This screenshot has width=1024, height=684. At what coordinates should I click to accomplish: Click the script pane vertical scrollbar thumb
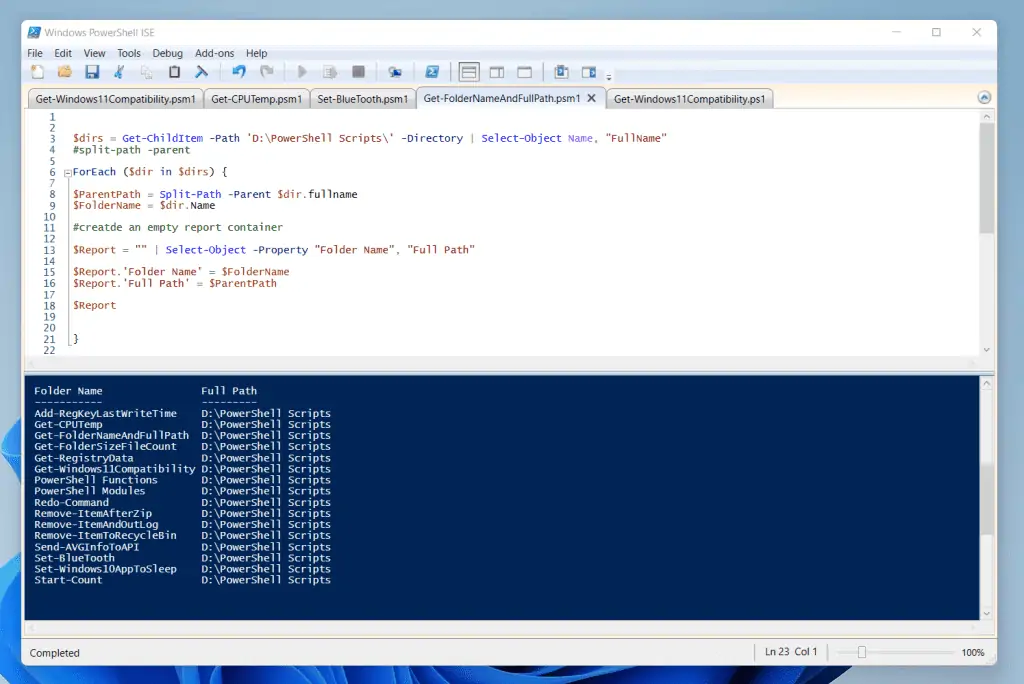tap(987, 178)
